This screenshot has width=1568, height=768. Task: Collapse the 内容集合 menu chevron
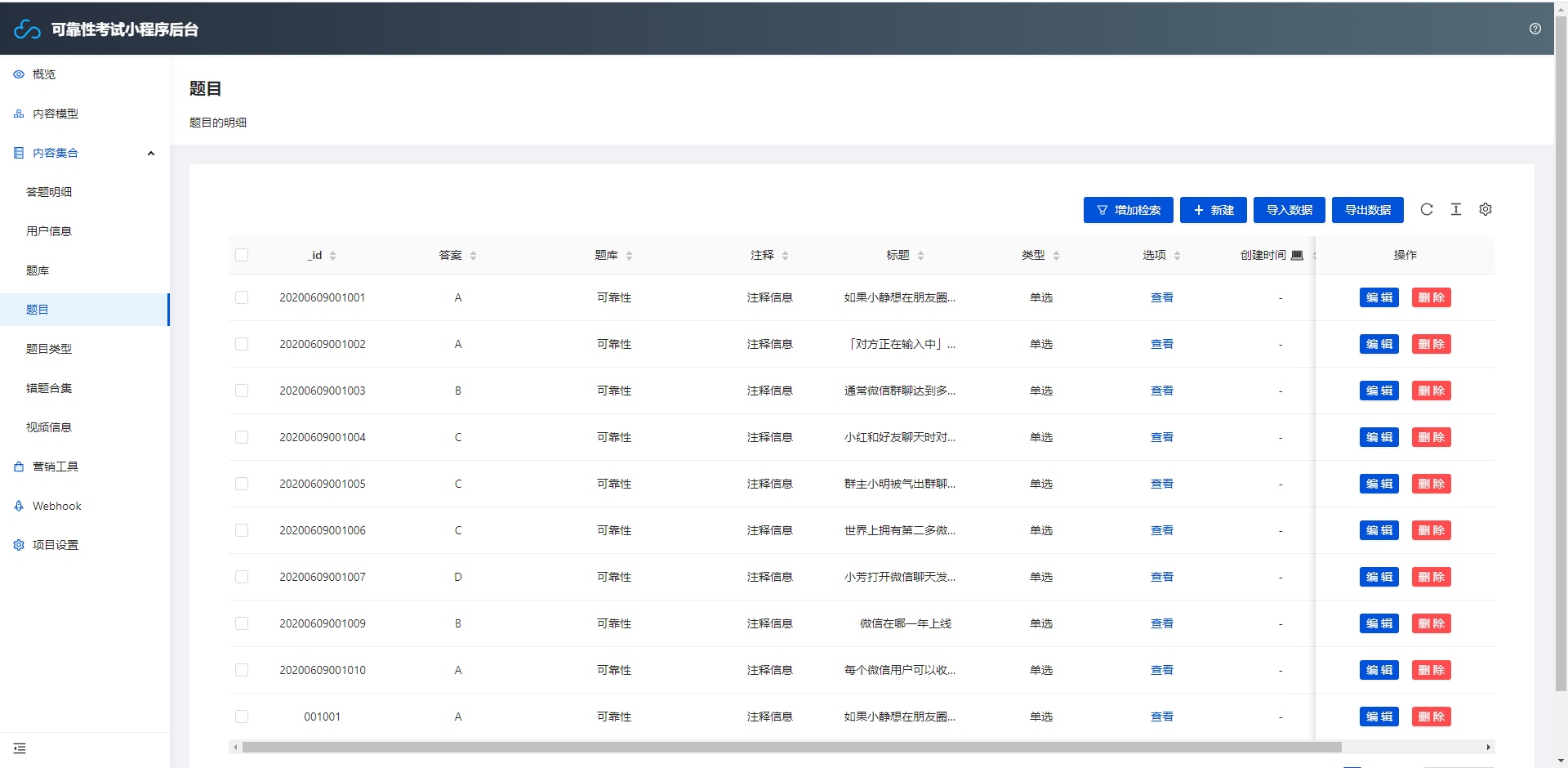[x=151, y=153]
